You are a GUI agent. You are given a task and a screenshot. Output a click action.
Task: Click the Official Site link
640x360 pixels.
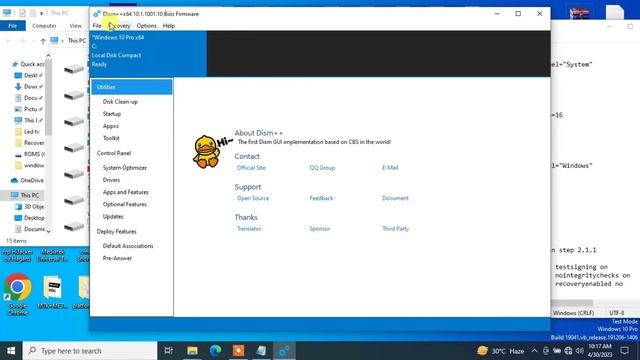251,168
